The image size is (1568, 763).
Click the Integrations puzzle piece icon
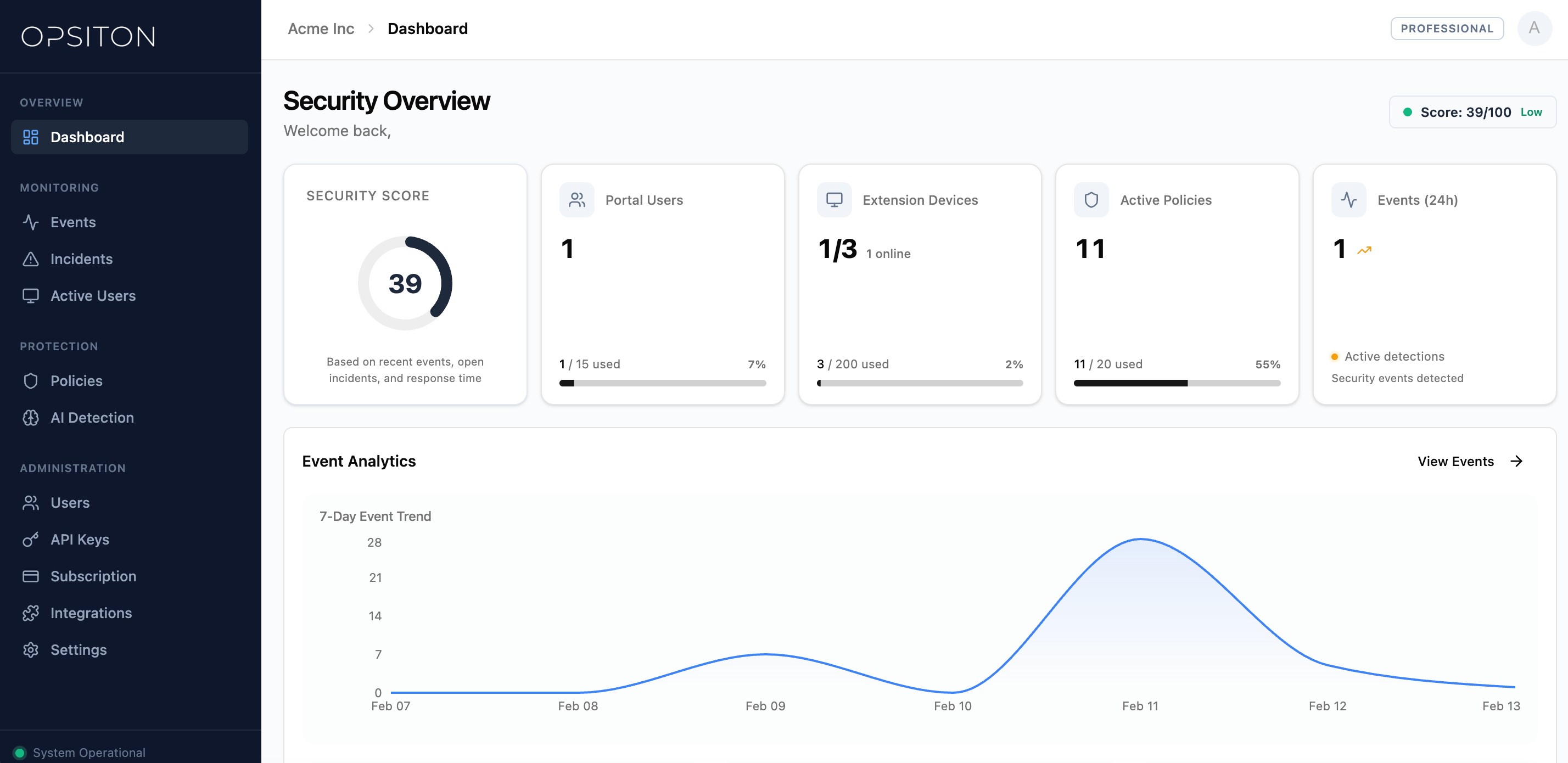(30, 613)
